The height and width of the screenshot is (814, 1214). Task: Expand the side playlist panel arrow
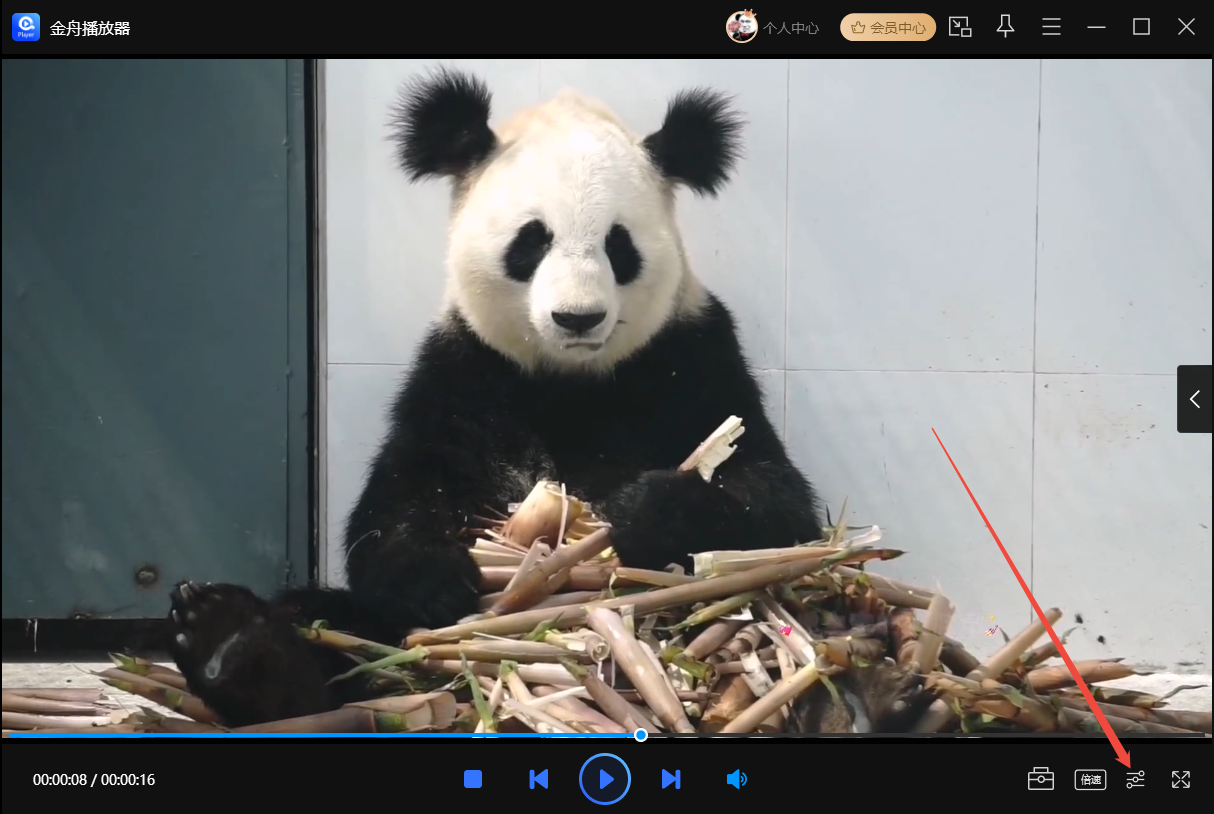(1194, 399)
